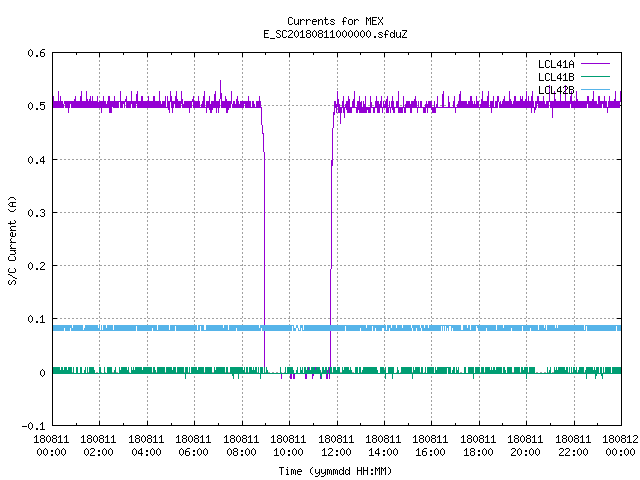
Task: Click the 0.2 y-axis tick label
Action: pos(36,266)
